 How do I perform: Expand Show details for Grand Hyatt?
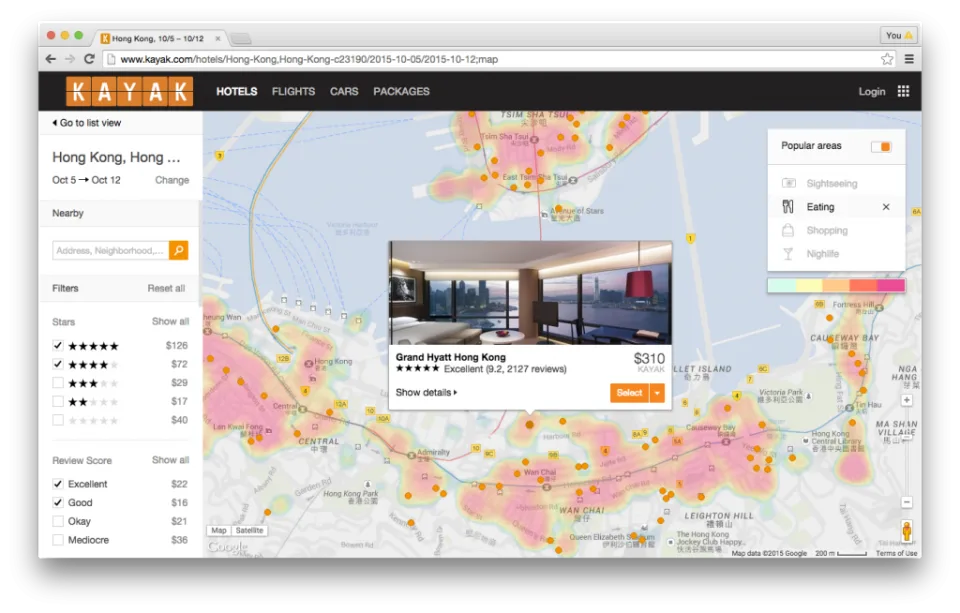[426, 393]
